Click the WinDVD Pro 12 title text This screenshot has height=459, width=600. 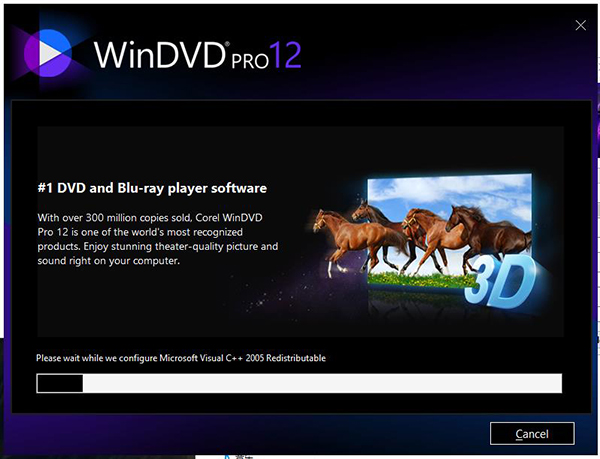click(x=197, y=52)
